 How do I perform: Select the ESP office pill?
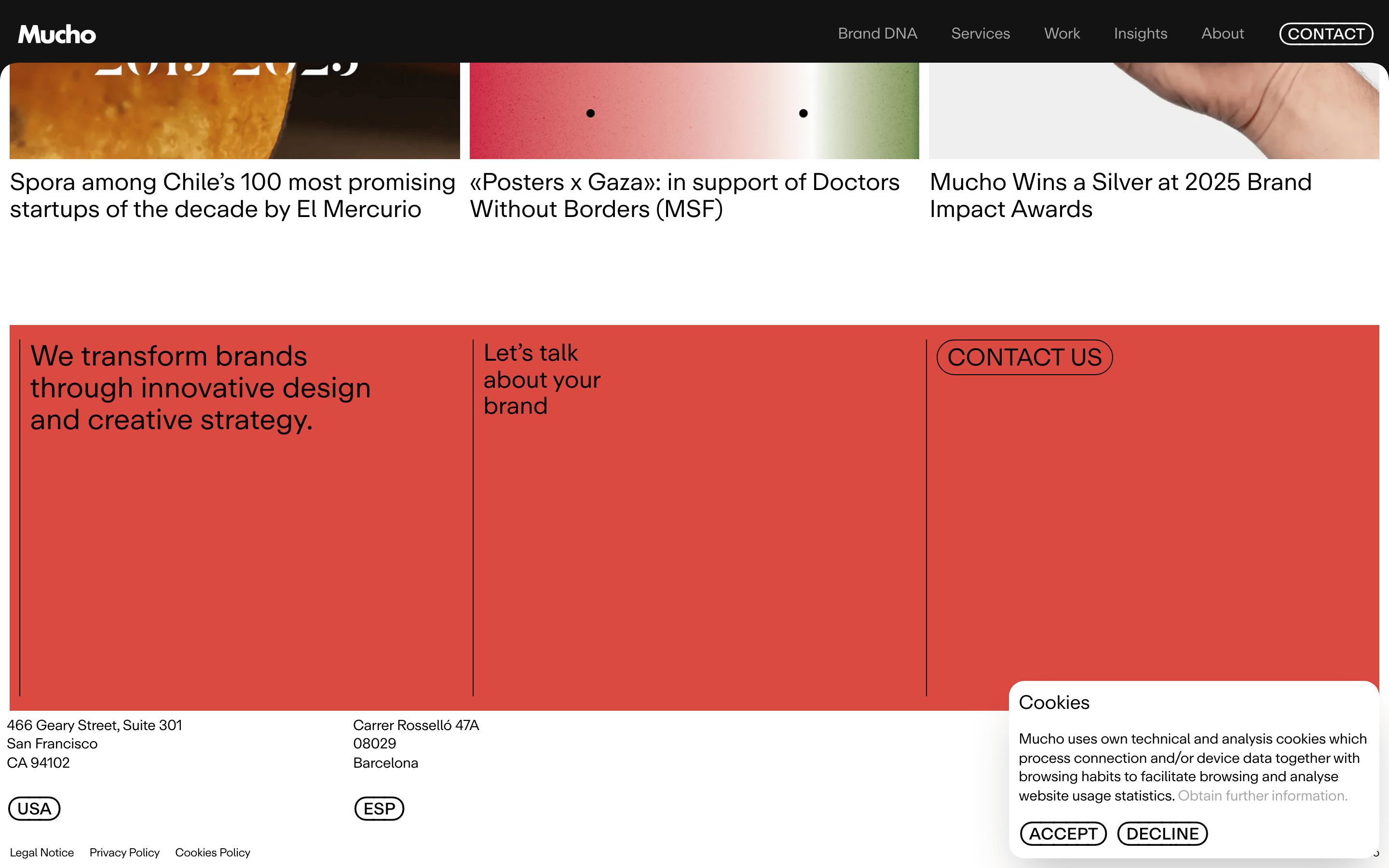(x=380, y=808)
